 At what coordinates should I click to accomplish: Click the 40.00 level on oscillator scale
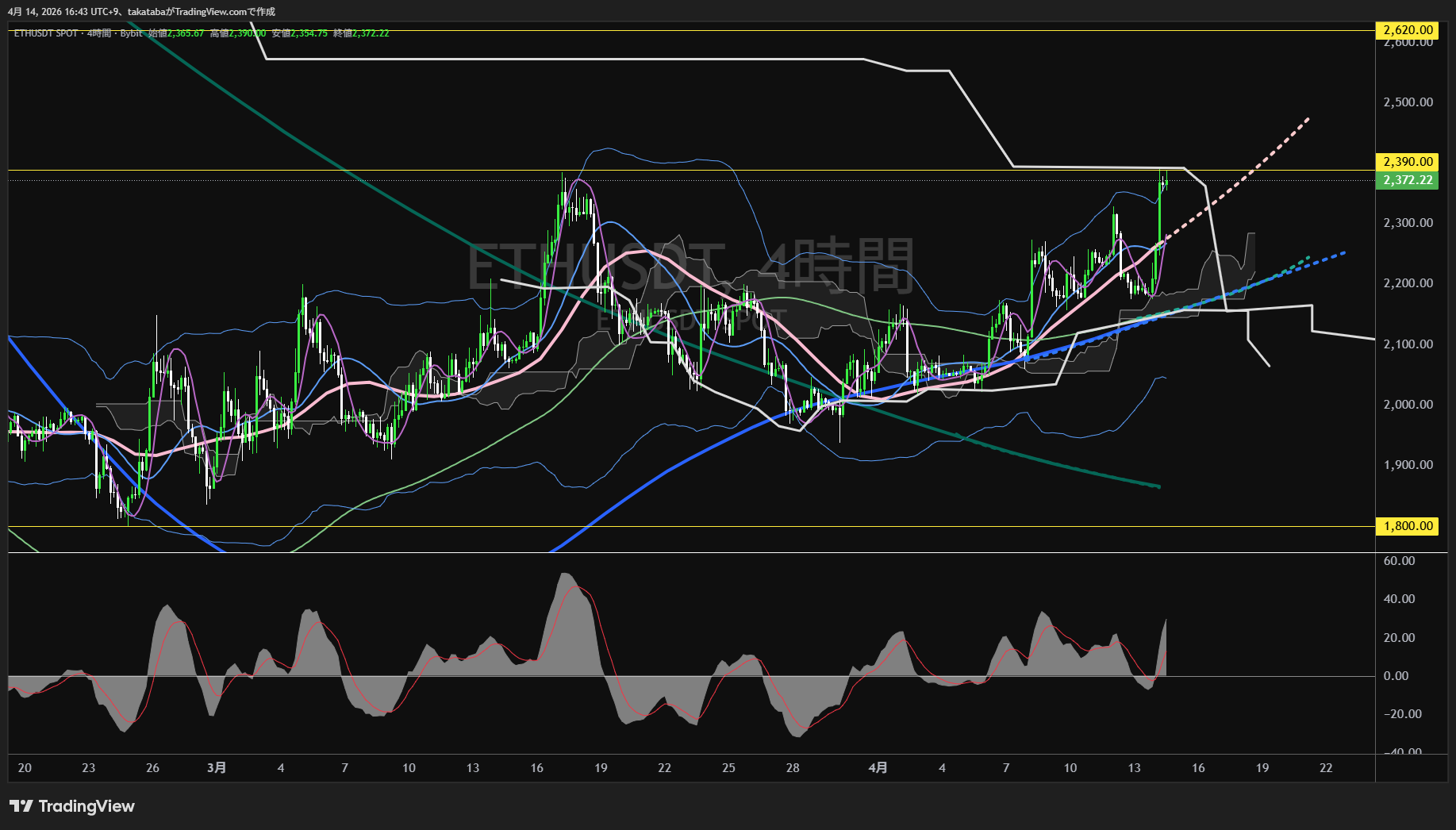click(1399, 599)
